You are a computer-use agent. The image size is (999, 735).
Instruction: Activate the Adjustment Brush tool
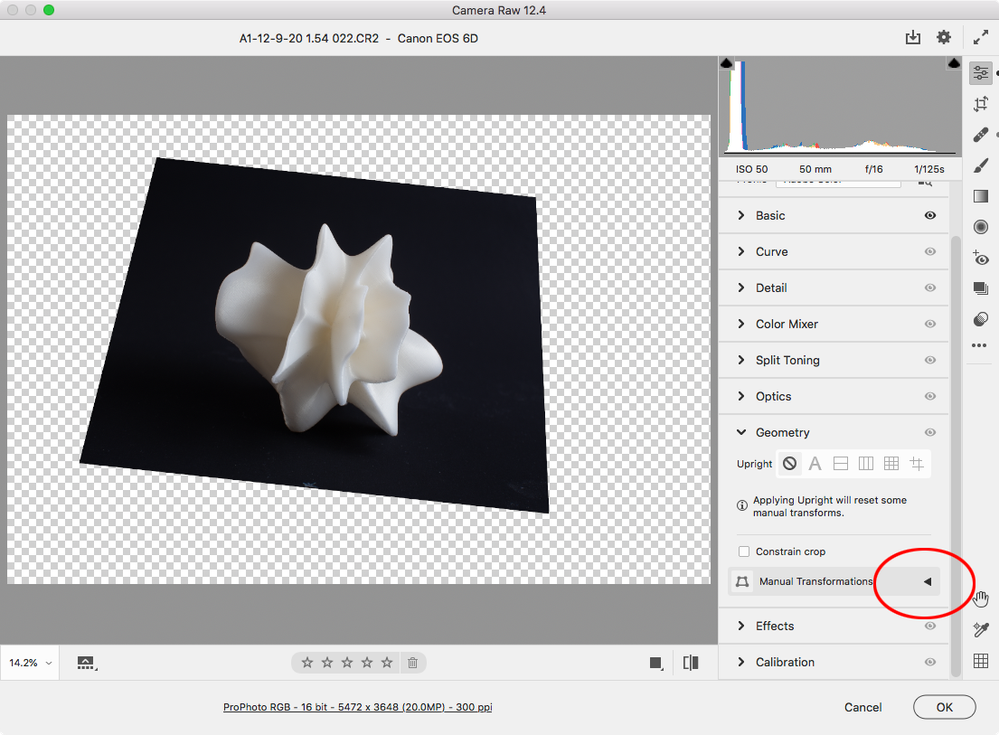(x=981, y=166)
